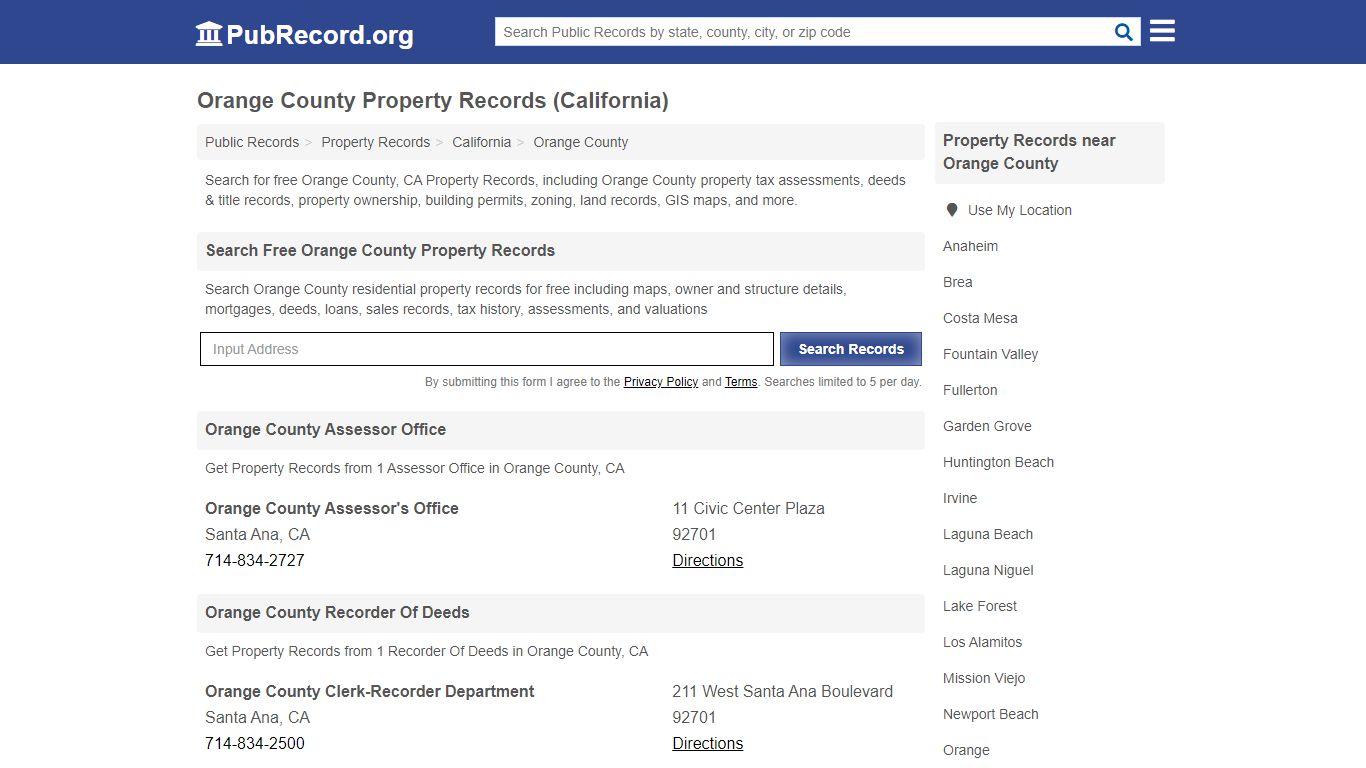The width and height of the screenshot is (1366, 768).
Task: Open Laguna Beach property records
Action: click(x=988, y=534)
